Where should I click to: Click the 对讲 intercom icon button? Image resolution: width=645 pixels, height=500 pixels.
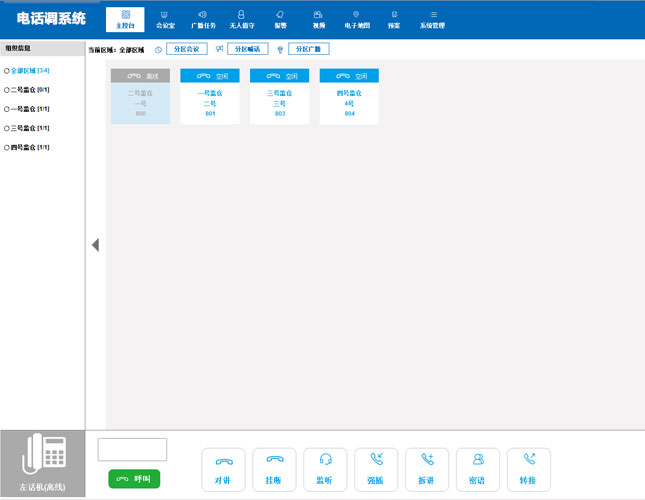(x=223, y=469)
